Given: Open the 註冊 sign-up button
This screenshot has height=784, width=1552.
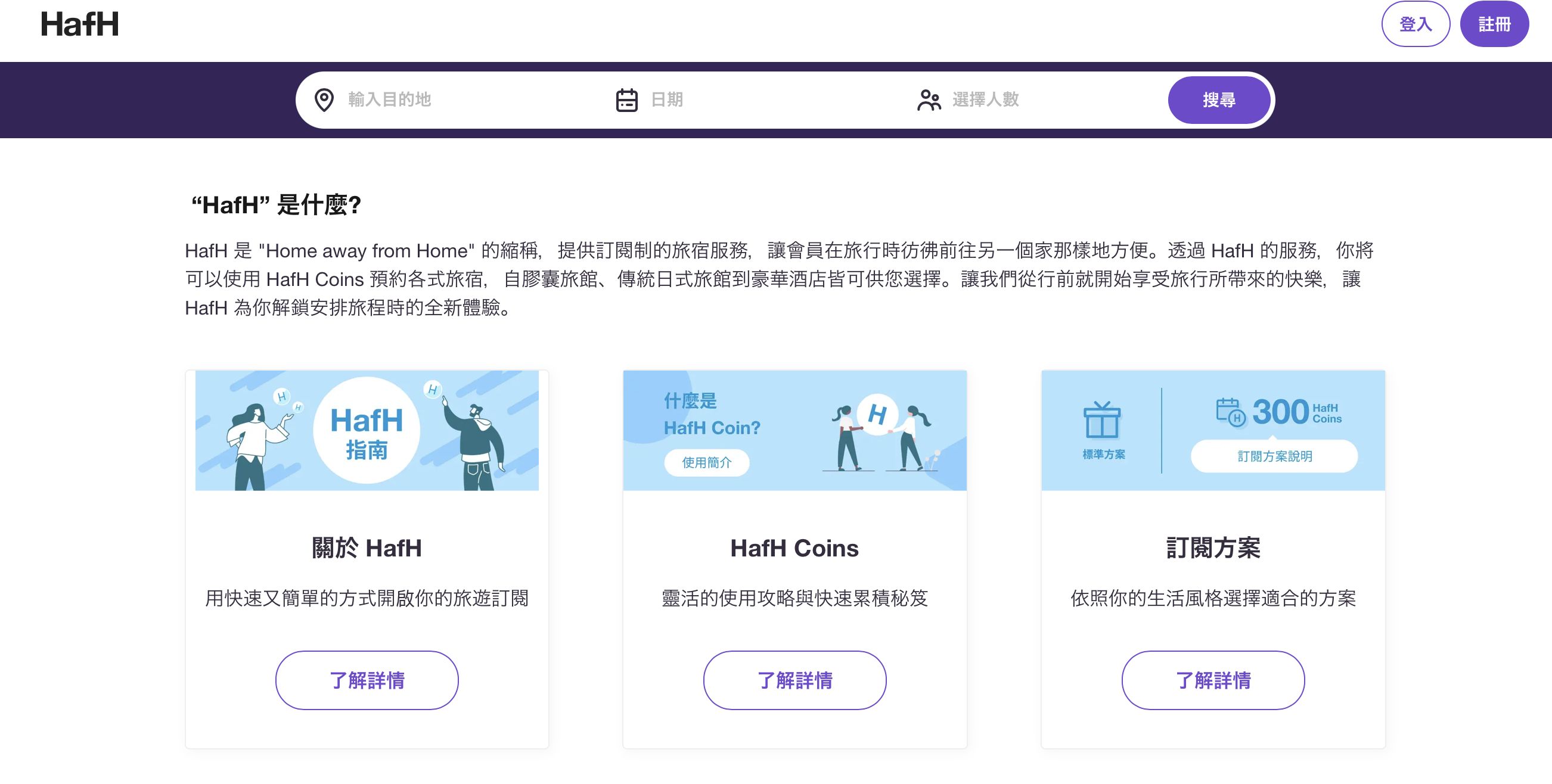Looking at the screenshot, I should [x=1494, y=24].
